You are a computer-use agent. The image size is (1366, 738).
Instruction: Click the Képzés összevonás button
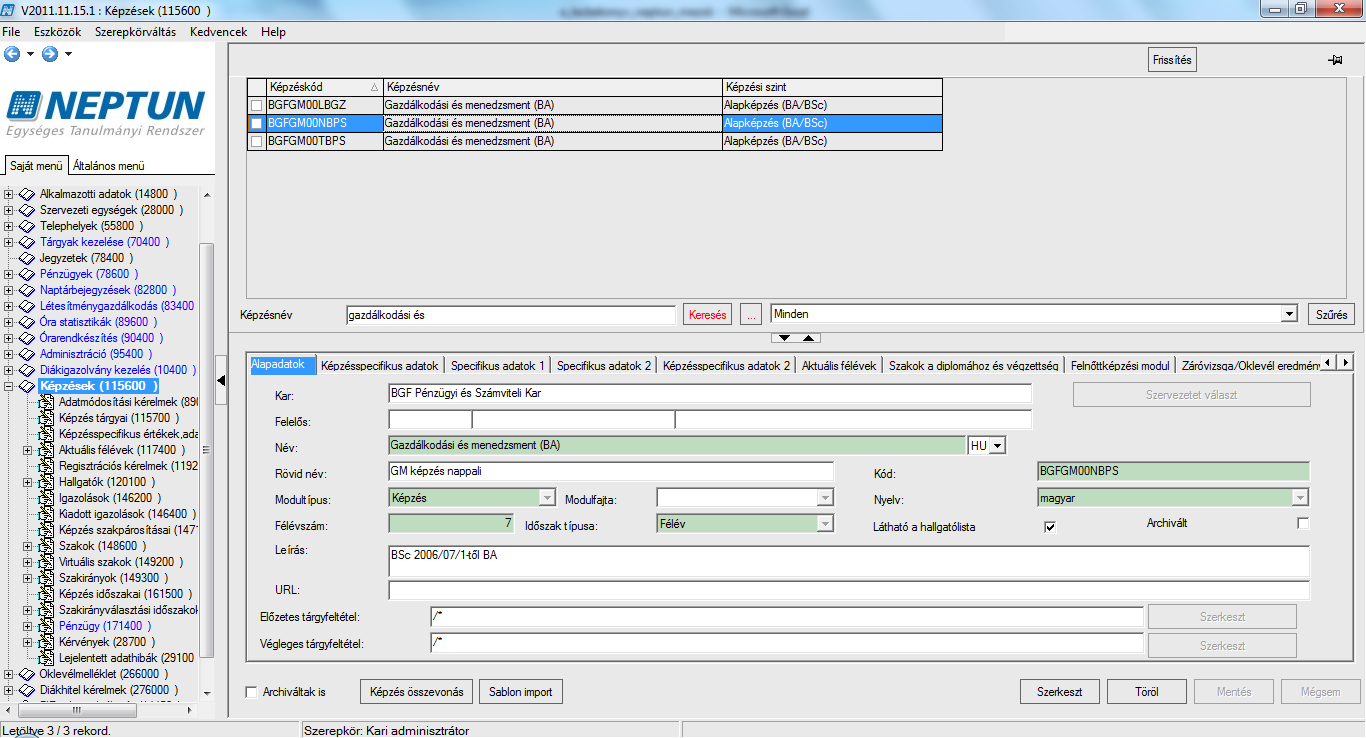pyautogui.click(x=416, y=691)
